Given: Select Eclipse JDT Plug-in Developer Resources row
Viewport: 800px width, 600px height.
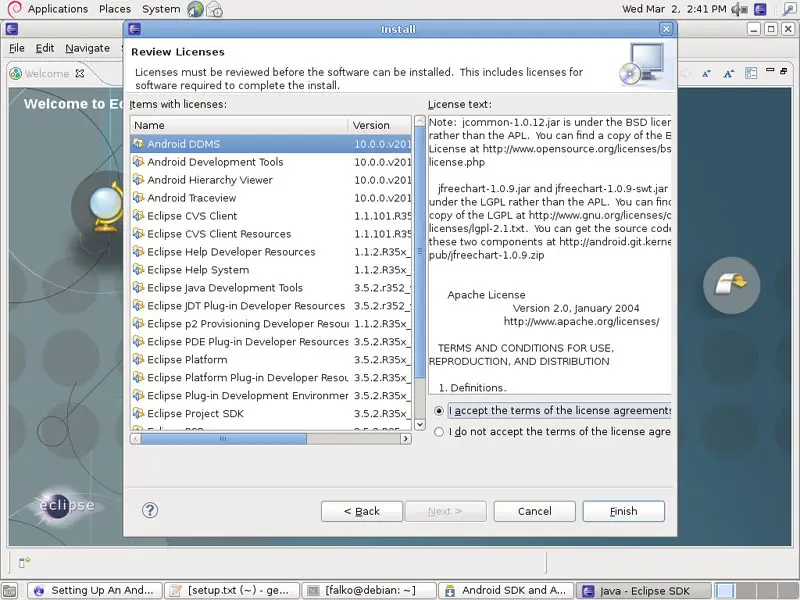Looking at the screenshot, I should pos(271,306).
